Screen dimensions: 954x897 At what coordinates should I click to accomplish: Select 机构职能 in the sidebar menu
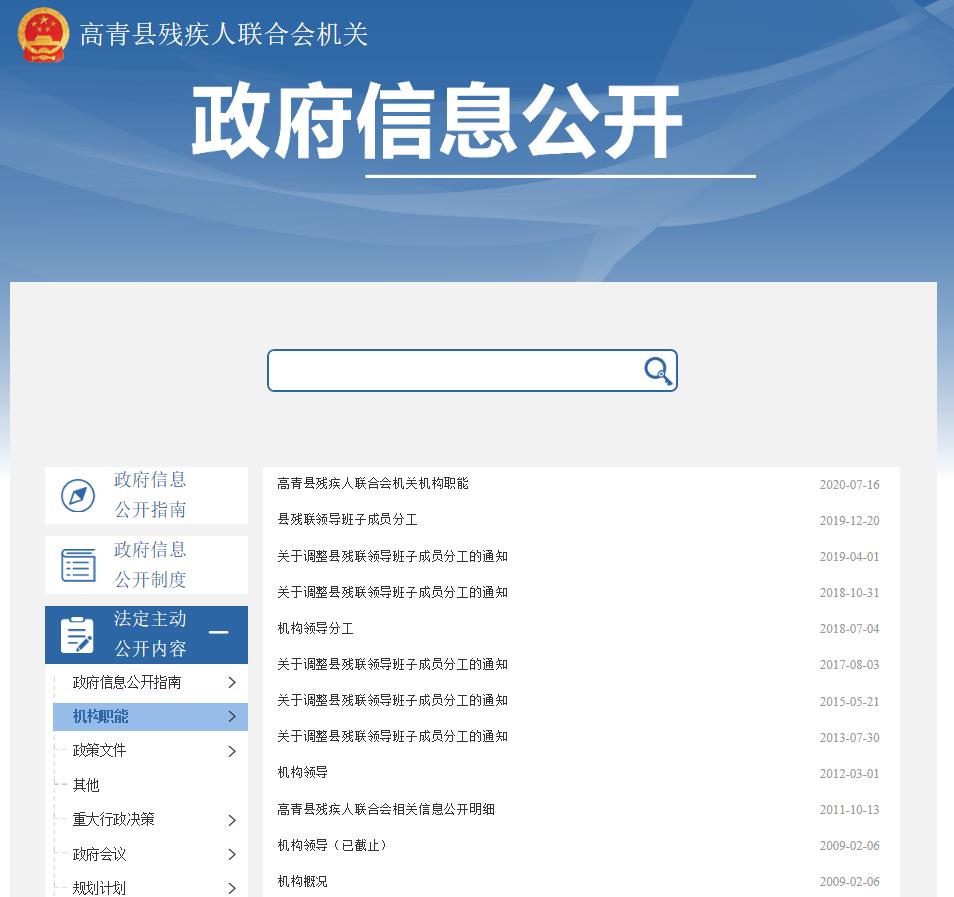[x=101, y=717]
